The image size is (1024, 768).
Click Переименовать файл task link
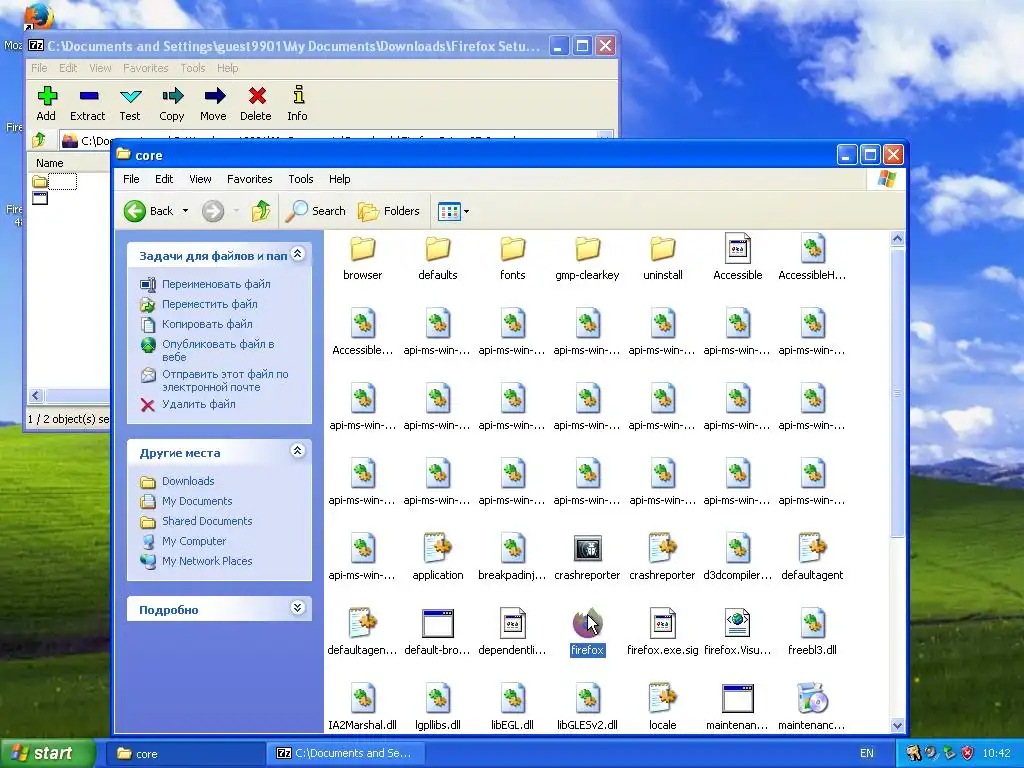216,284
